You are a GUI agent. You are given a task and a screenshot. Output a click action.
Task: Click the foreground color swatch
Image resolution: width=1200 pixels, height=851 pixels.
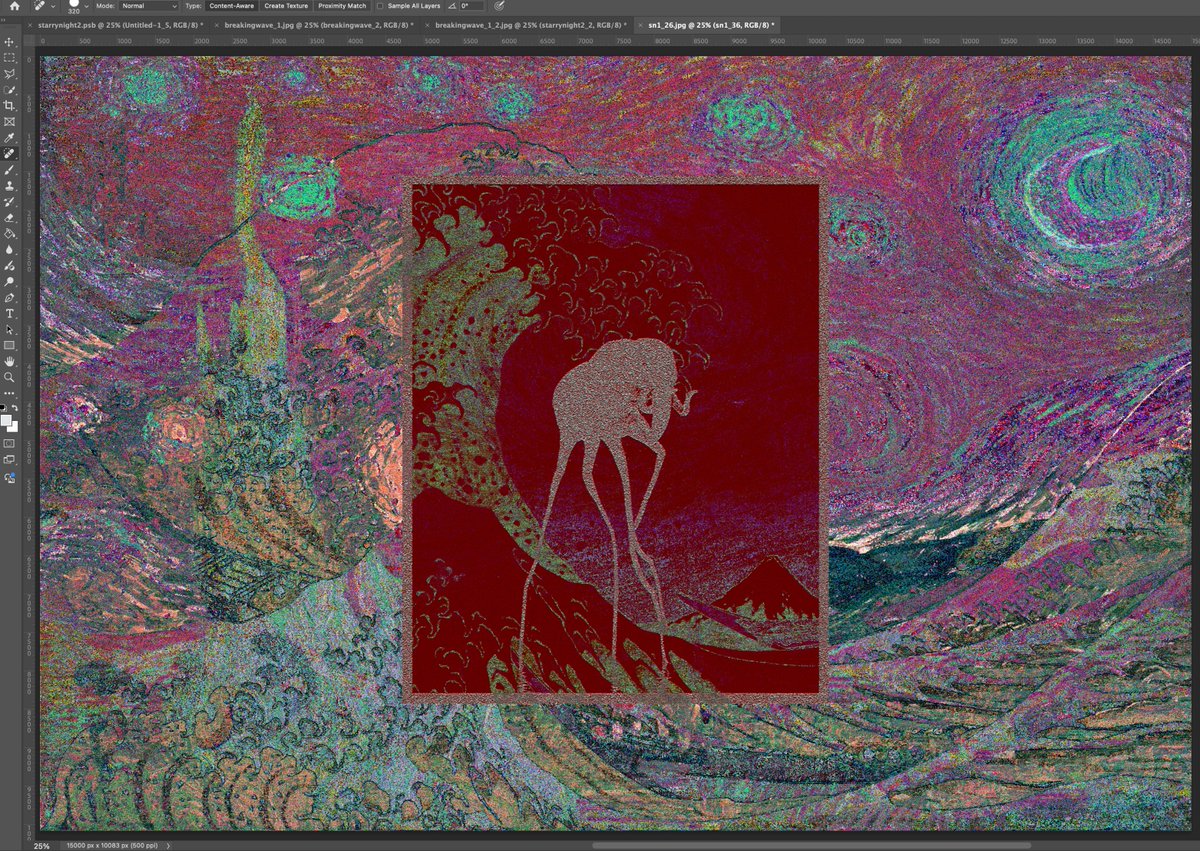[x=6, y=420]
